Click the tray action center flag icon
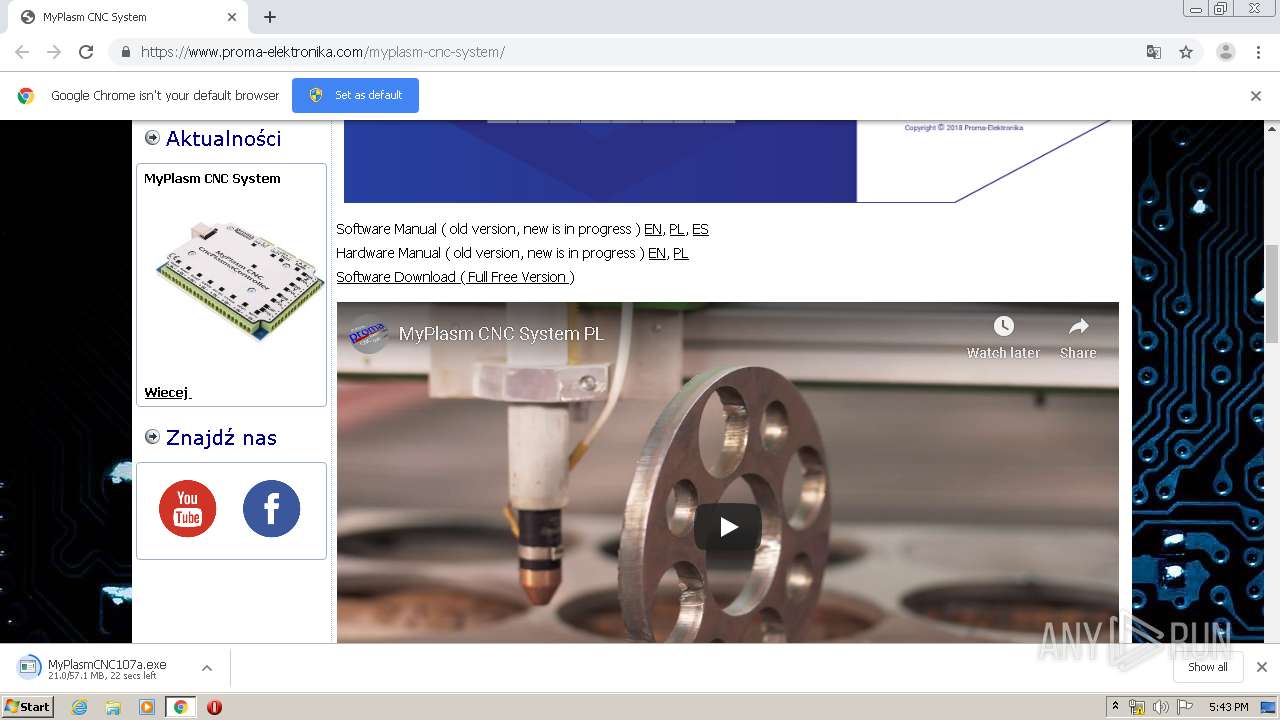The width and height of the screenshot is (1280, 720). point(1185,707)
